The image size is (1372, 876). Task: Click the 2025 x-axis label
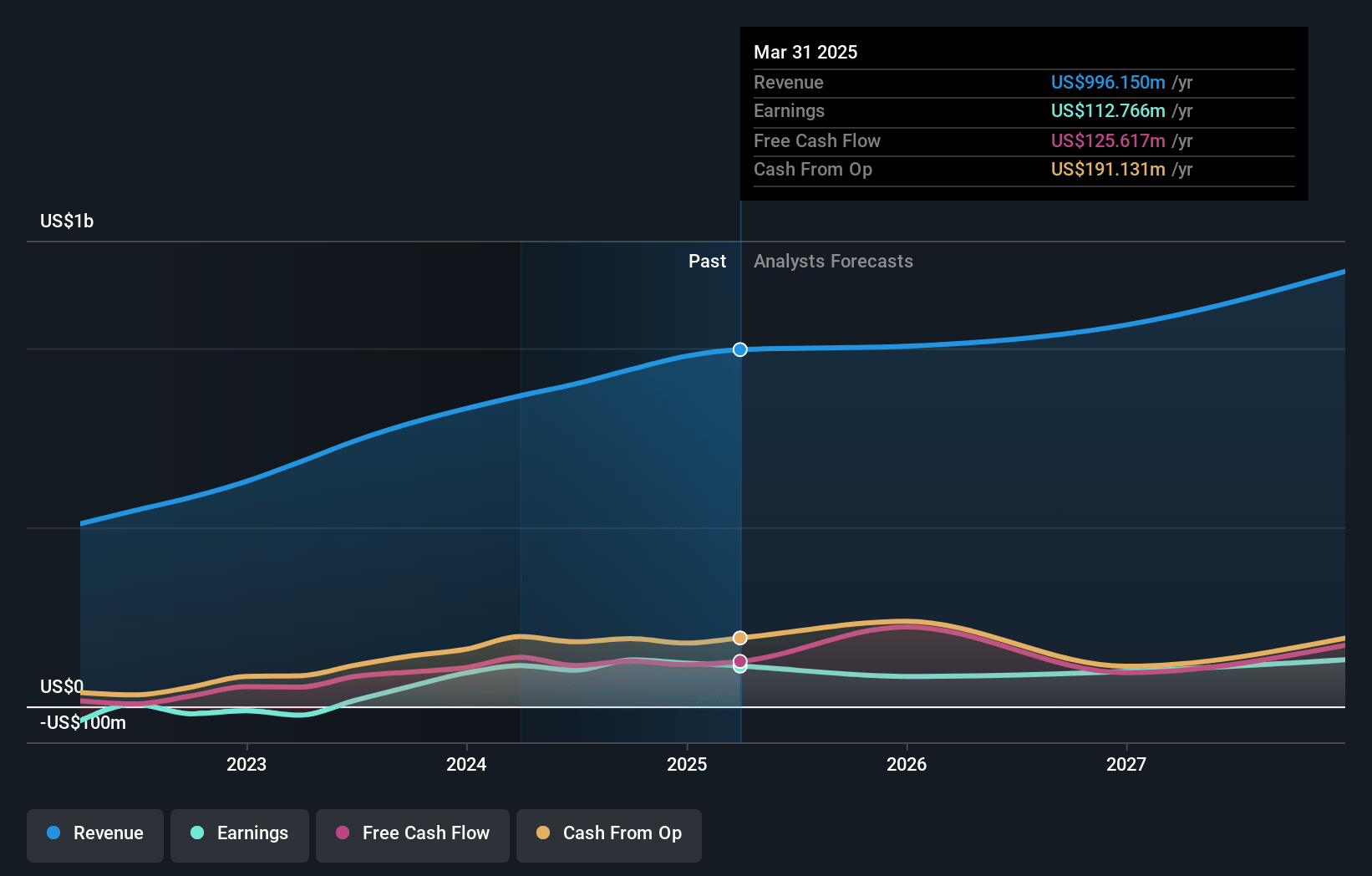[x=687, y=764]
